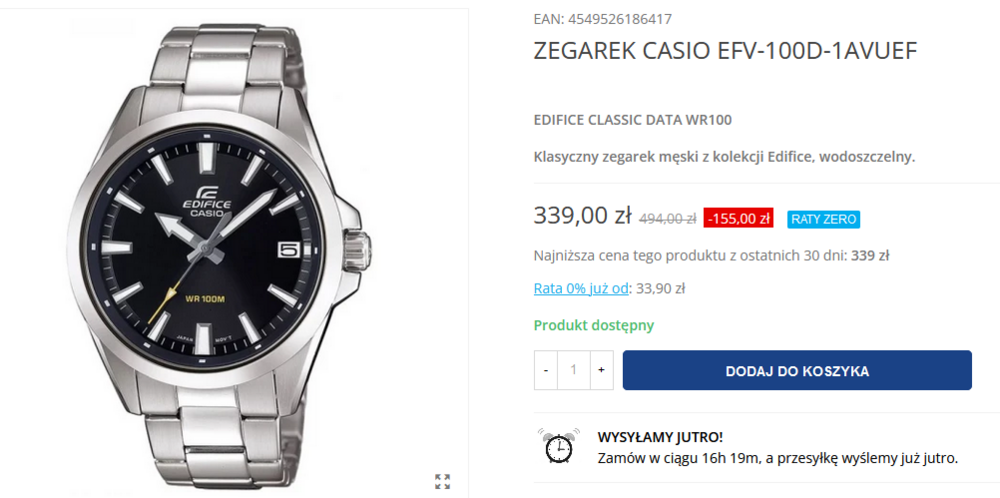
Task: Decrease quantity with the minus button
Action: tap(546, 370)
